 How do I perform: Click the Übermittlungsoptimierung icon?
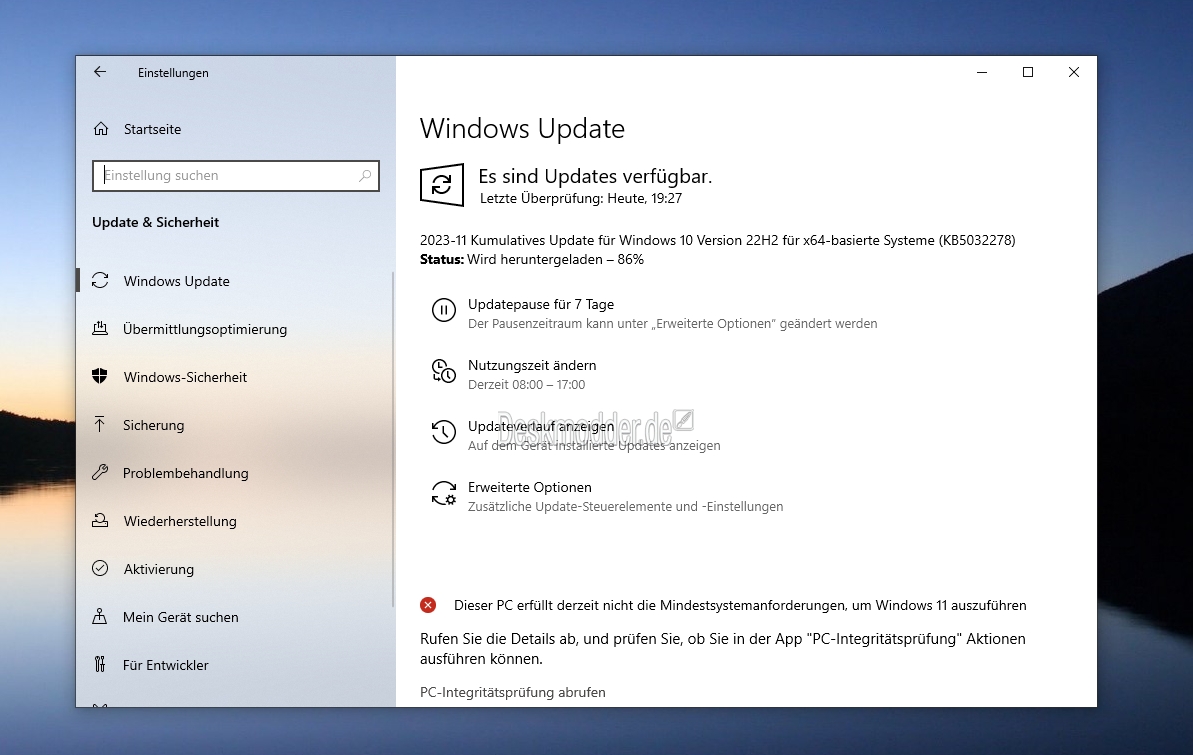point(100,329)
